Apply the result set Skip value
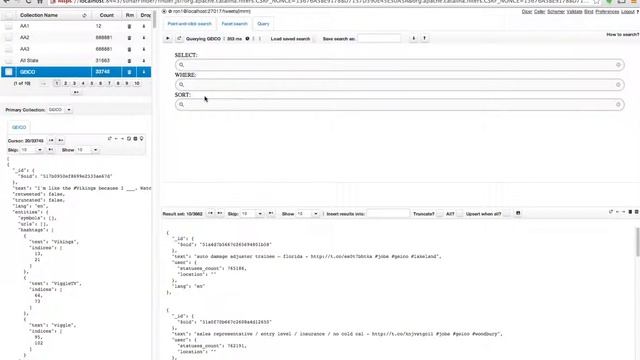This screenshot has width=640, height=360. point(271,213)
